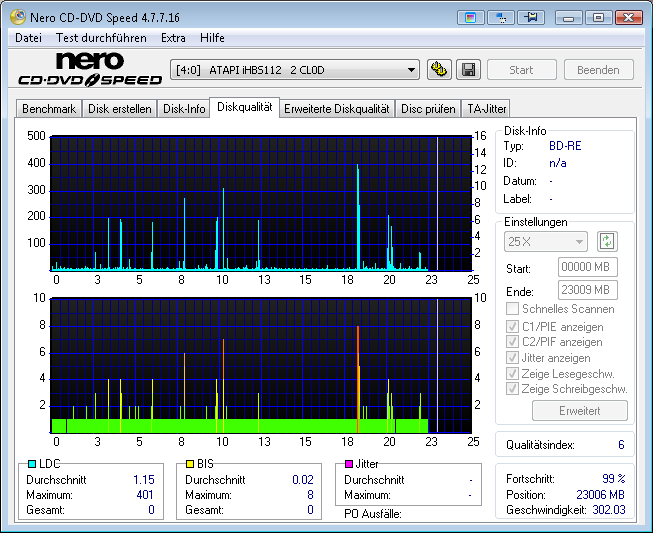Click the Qualitätsindex value 6

(x=621, y=445)
